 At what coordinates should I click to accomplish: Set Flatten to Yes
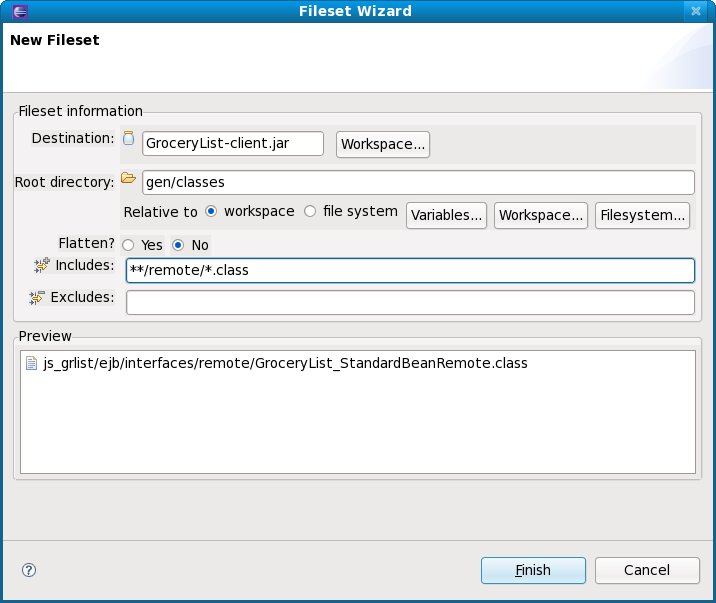pyautogui.click(x=128, y=245)
